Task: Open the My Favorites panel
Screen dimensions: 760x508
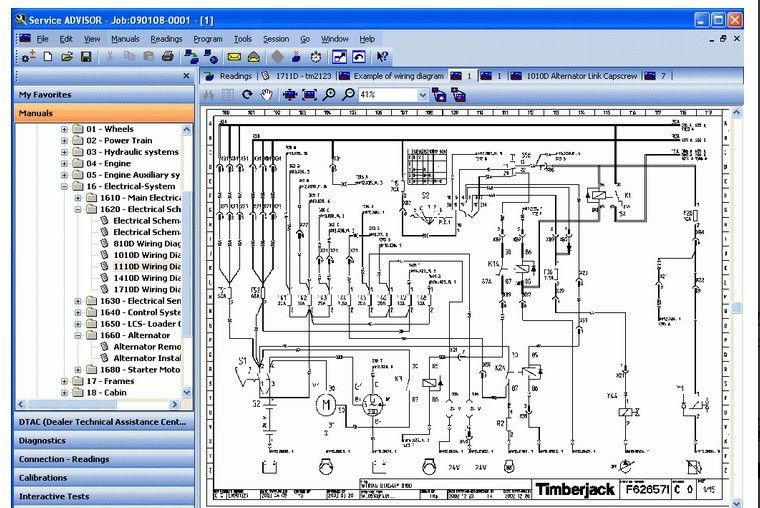Action: click(104, 95)
